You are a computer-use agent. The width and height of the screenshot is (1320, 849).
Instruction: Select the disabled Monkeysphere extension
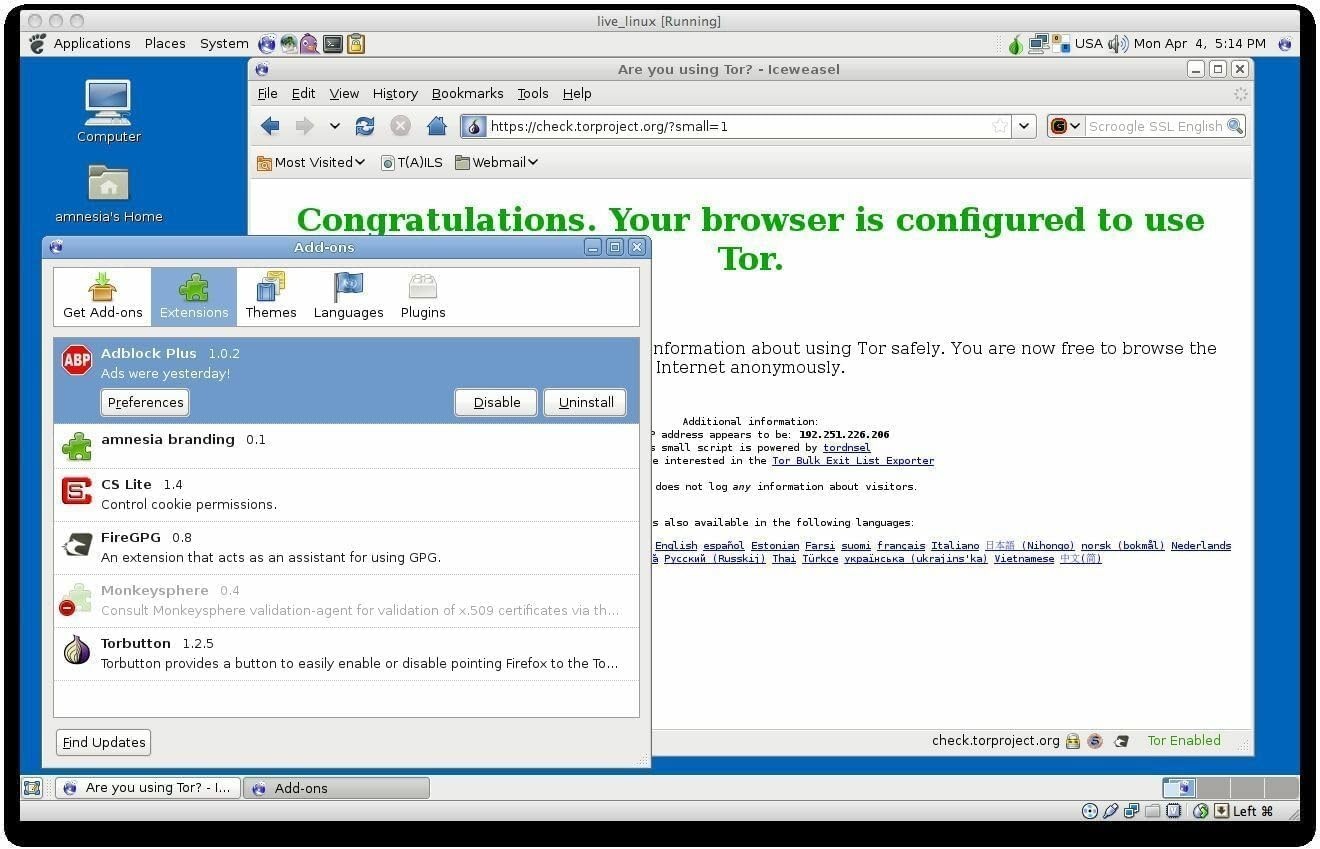click(x=346, y=600)
